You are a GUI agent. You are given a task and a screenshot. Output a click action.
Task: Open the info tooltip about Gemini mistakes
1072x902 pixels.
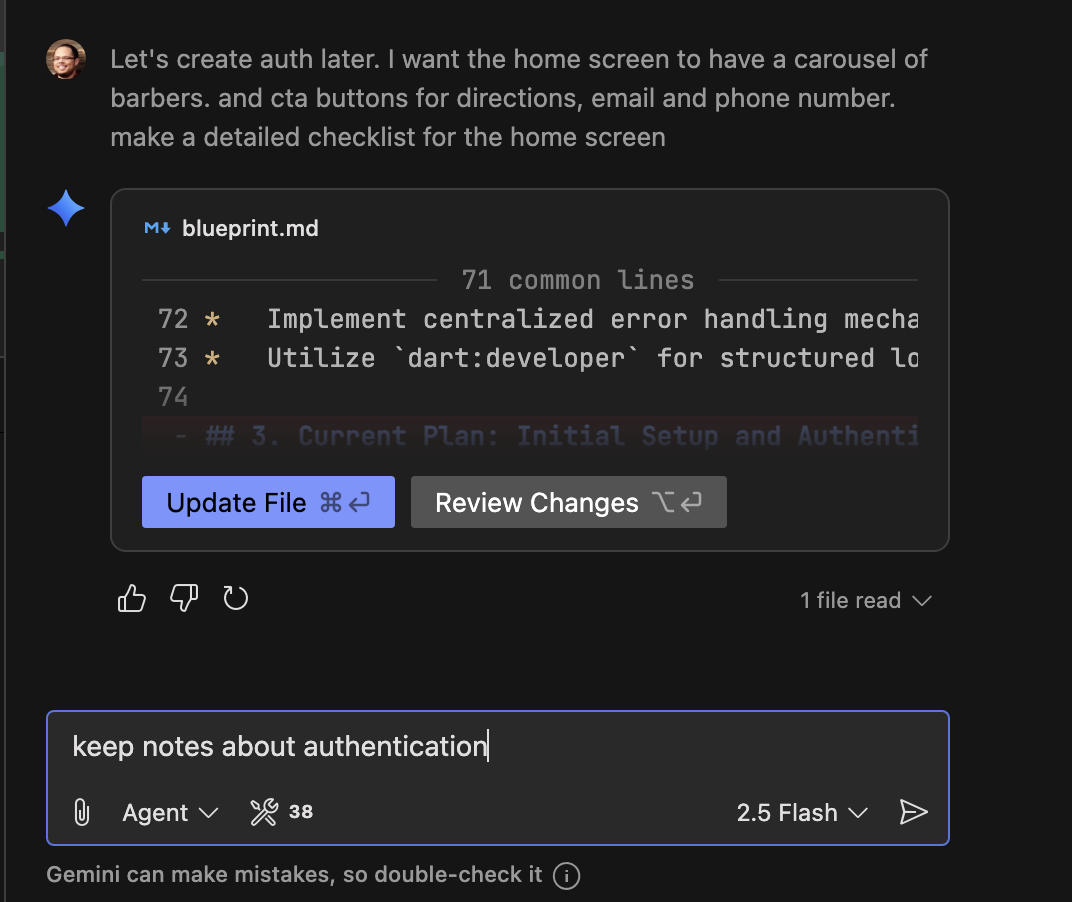[566, 875]
